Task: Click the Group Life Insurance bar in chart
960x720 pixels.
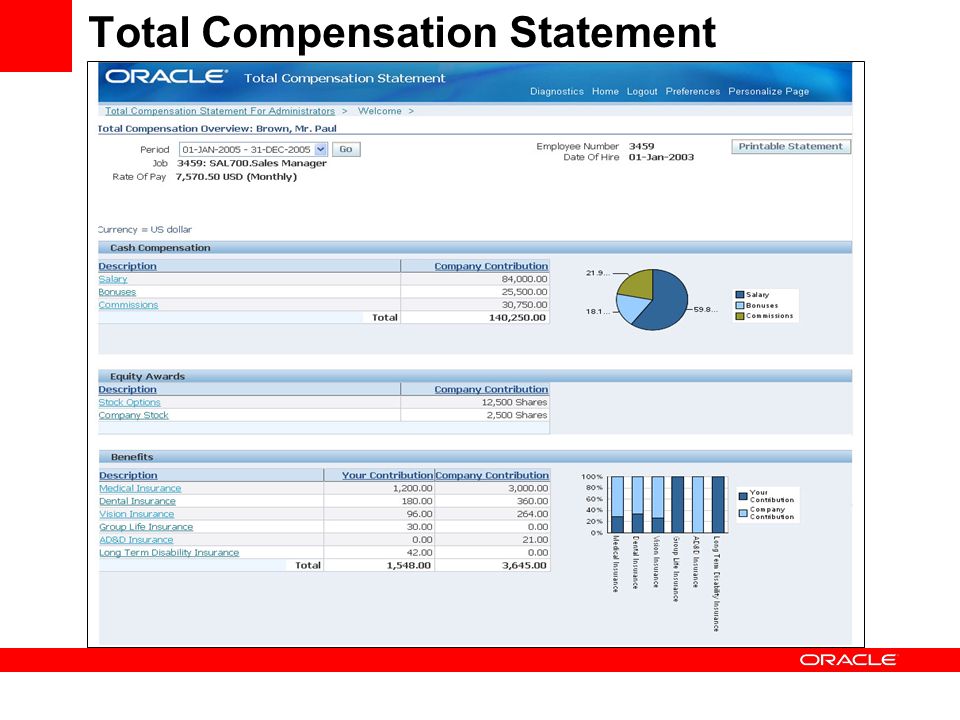Action: click(x=678, y=504)
